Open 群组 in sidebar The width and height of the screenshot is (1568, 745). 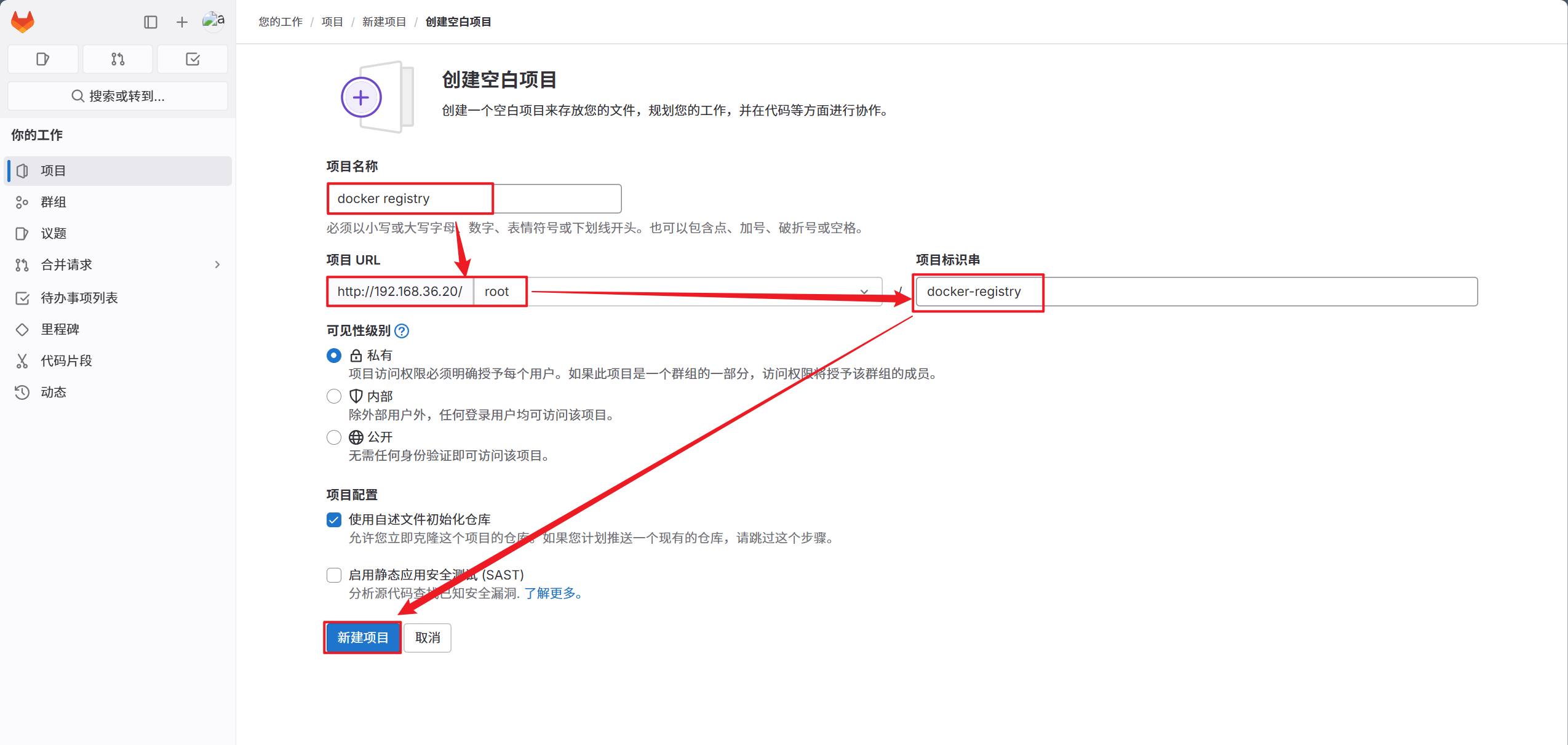(54, 202)
